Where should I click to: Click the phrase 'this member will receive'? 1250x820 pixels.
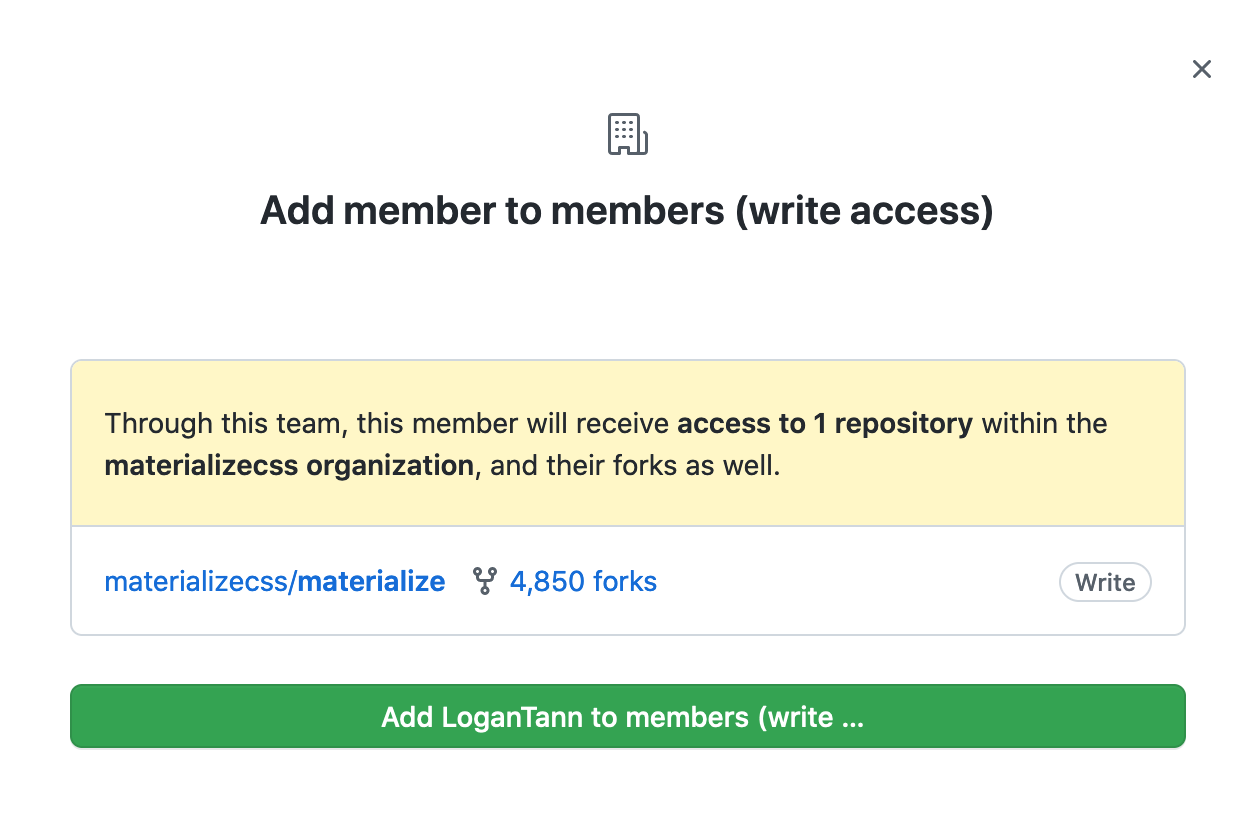[512, 423]
